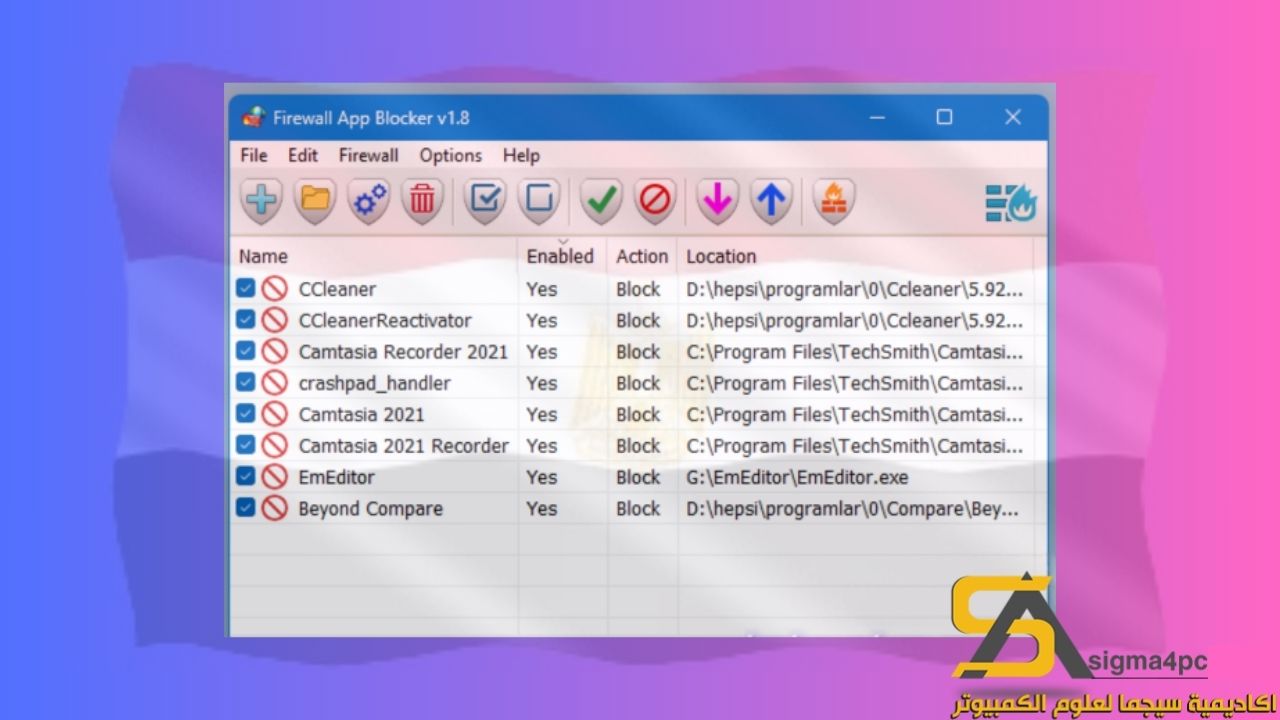Click the Add Application plus icon
The image size is (1280, 720).
click(x=262, y=200)
